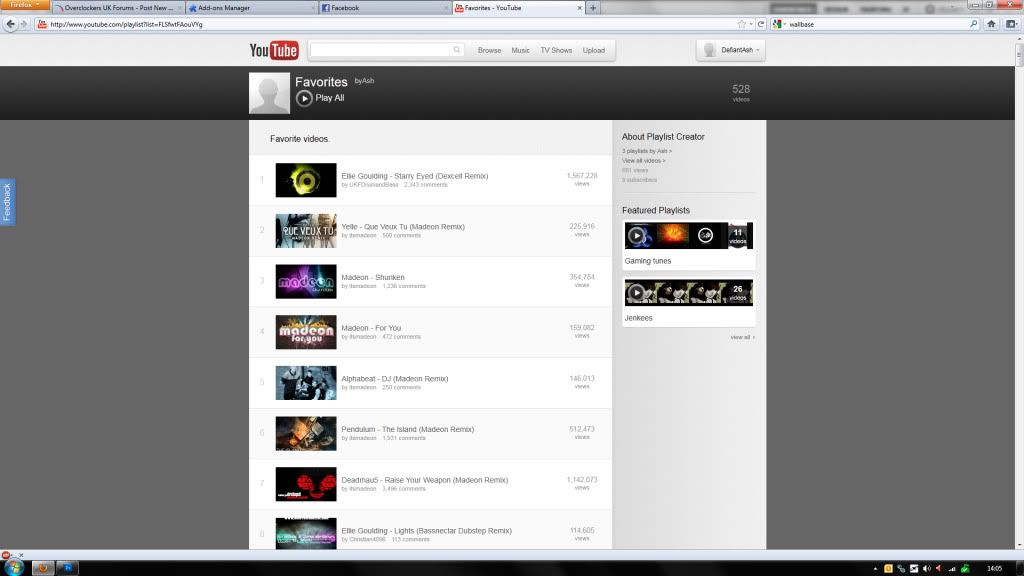Open the Gaming tunes featured playlist thumbnail
1024x576 pixels.
click(688, 236)
